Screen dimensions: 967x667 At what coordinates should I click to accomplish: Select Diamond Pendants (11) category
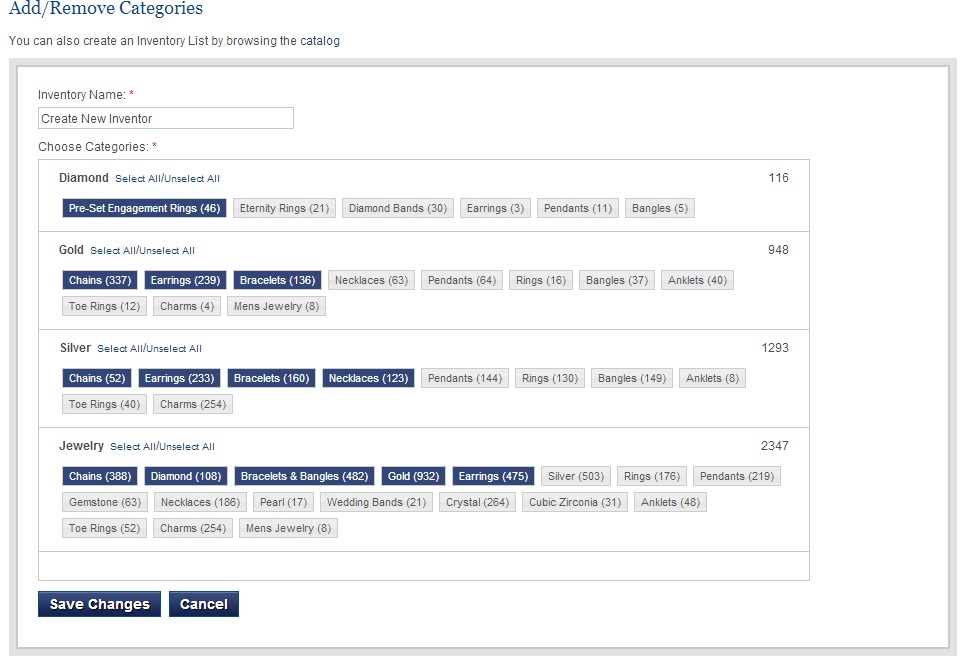pyautogui.click(x=578, y=208)
